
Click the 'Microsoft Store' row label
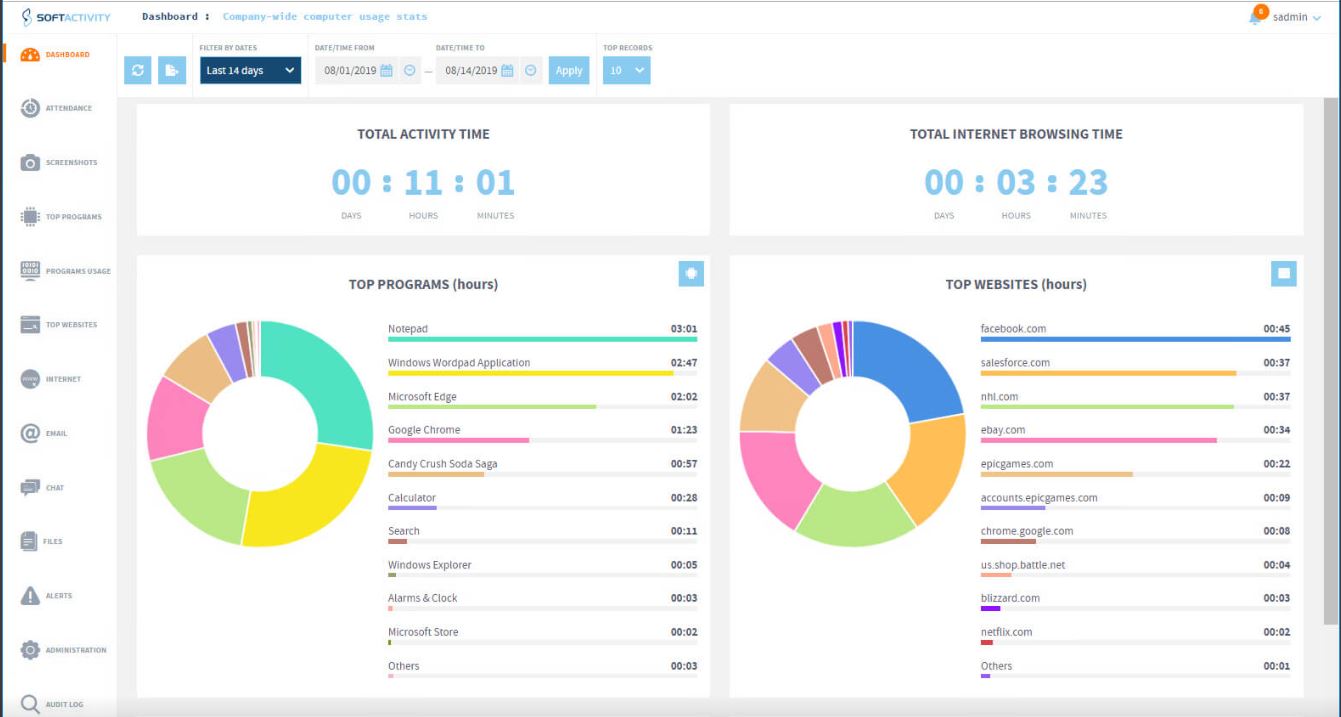[423, 632]
